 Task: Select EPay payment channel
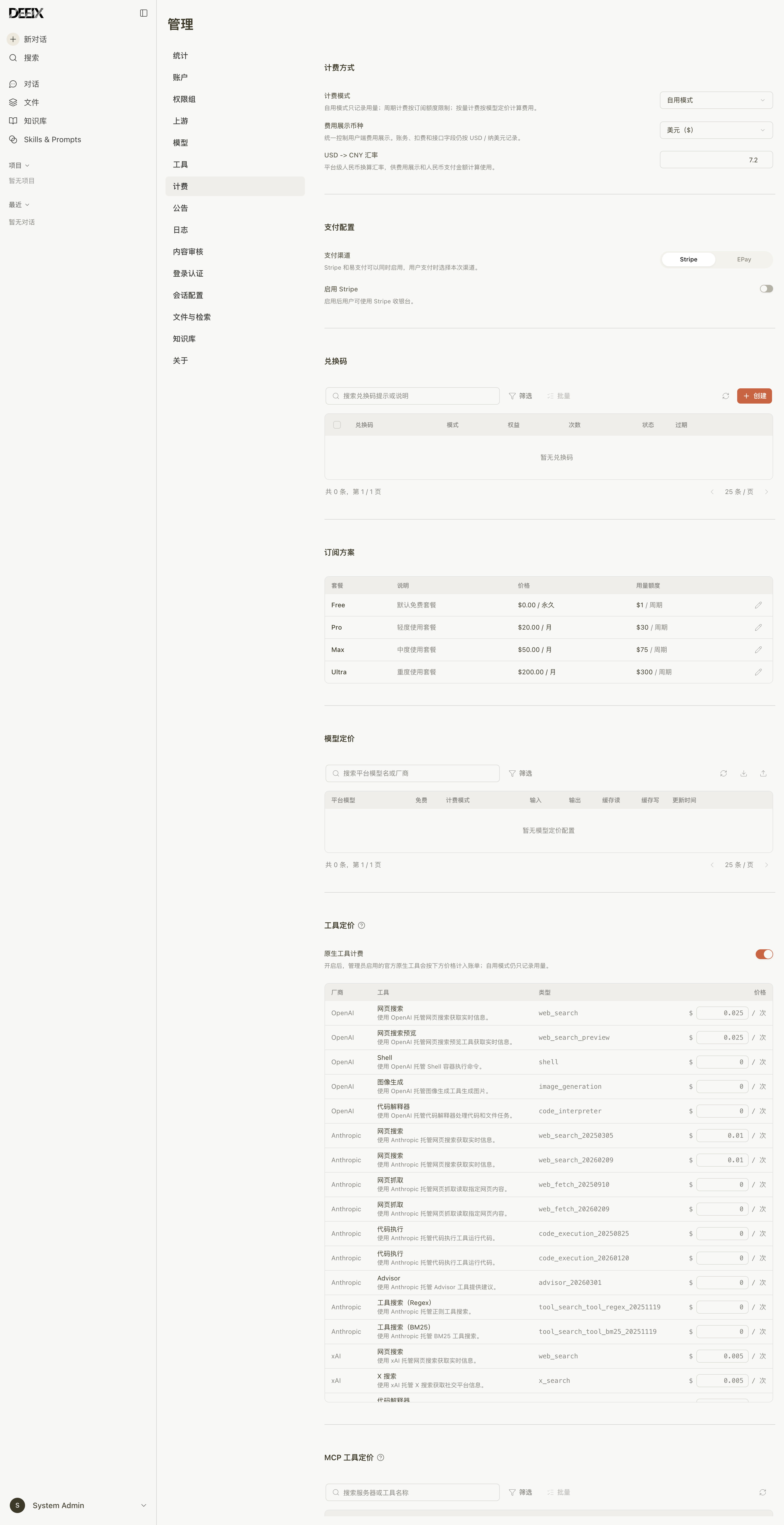click(x=744, y=259)
